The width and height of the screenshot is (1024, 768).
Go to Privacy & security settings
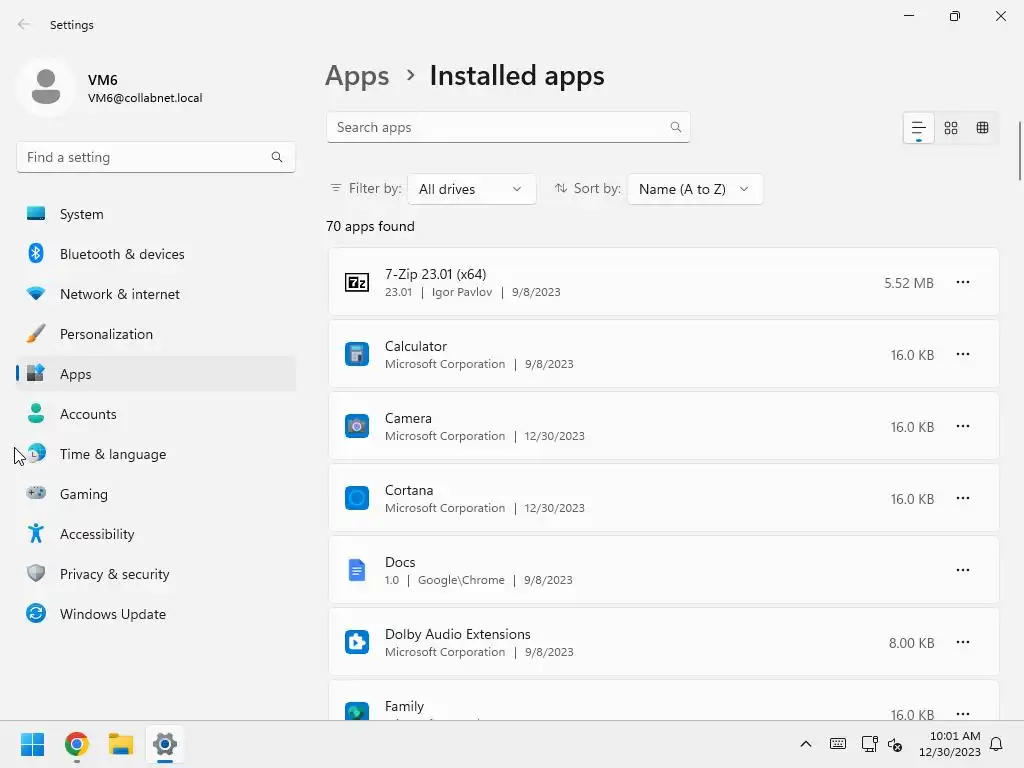click(114, 574)
